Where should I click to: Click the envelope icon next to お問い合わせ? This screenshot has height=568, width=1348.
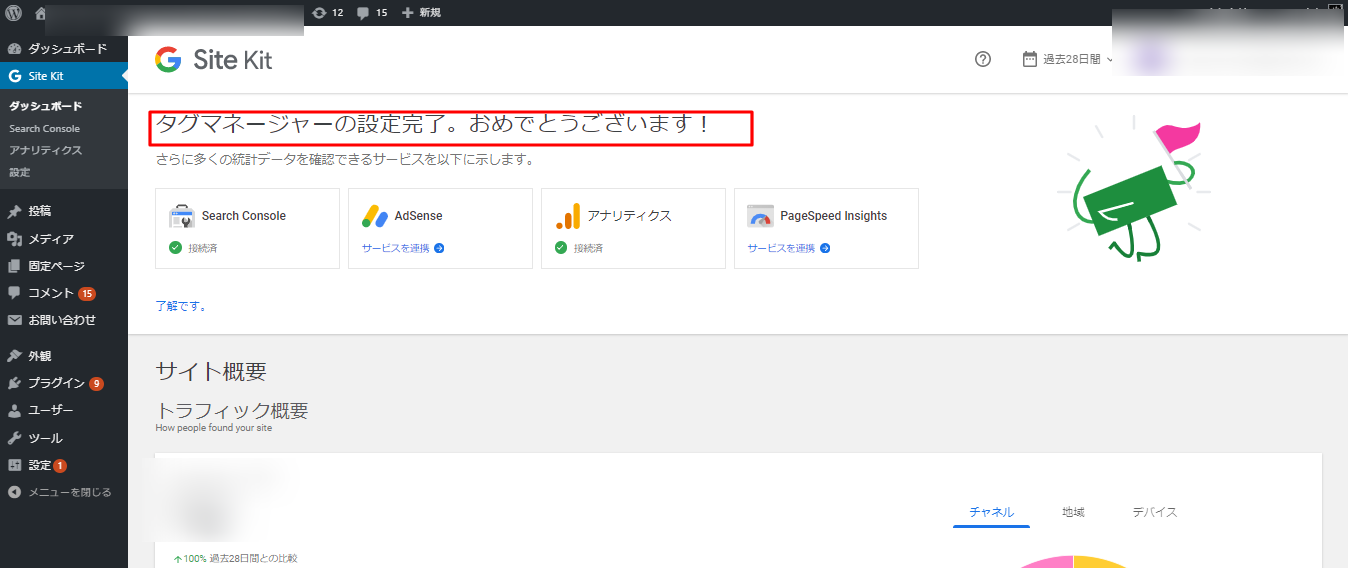point(14,320)
